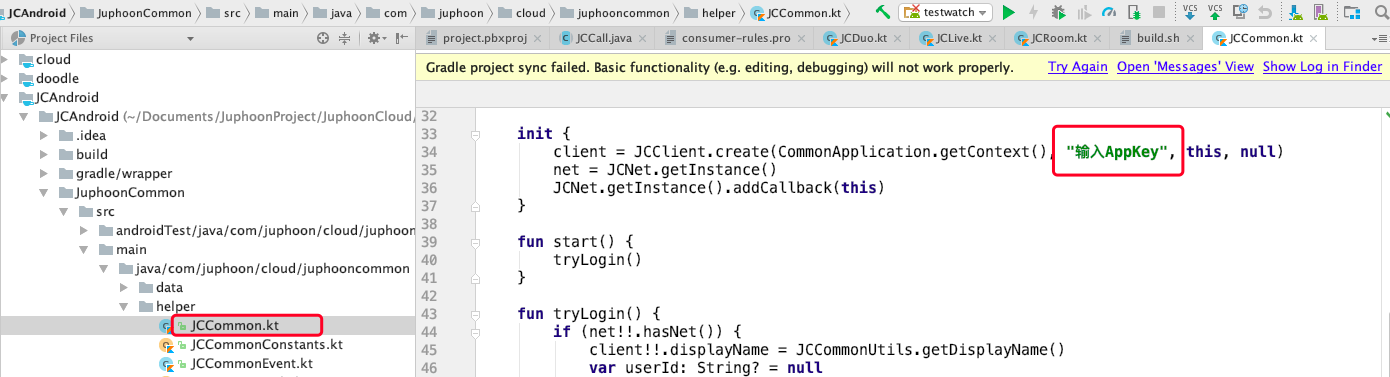This screenshot has width=1390, height=377.
Task: Close the JCRoom.kt editor tab
Action: (x=1097, y=38)
